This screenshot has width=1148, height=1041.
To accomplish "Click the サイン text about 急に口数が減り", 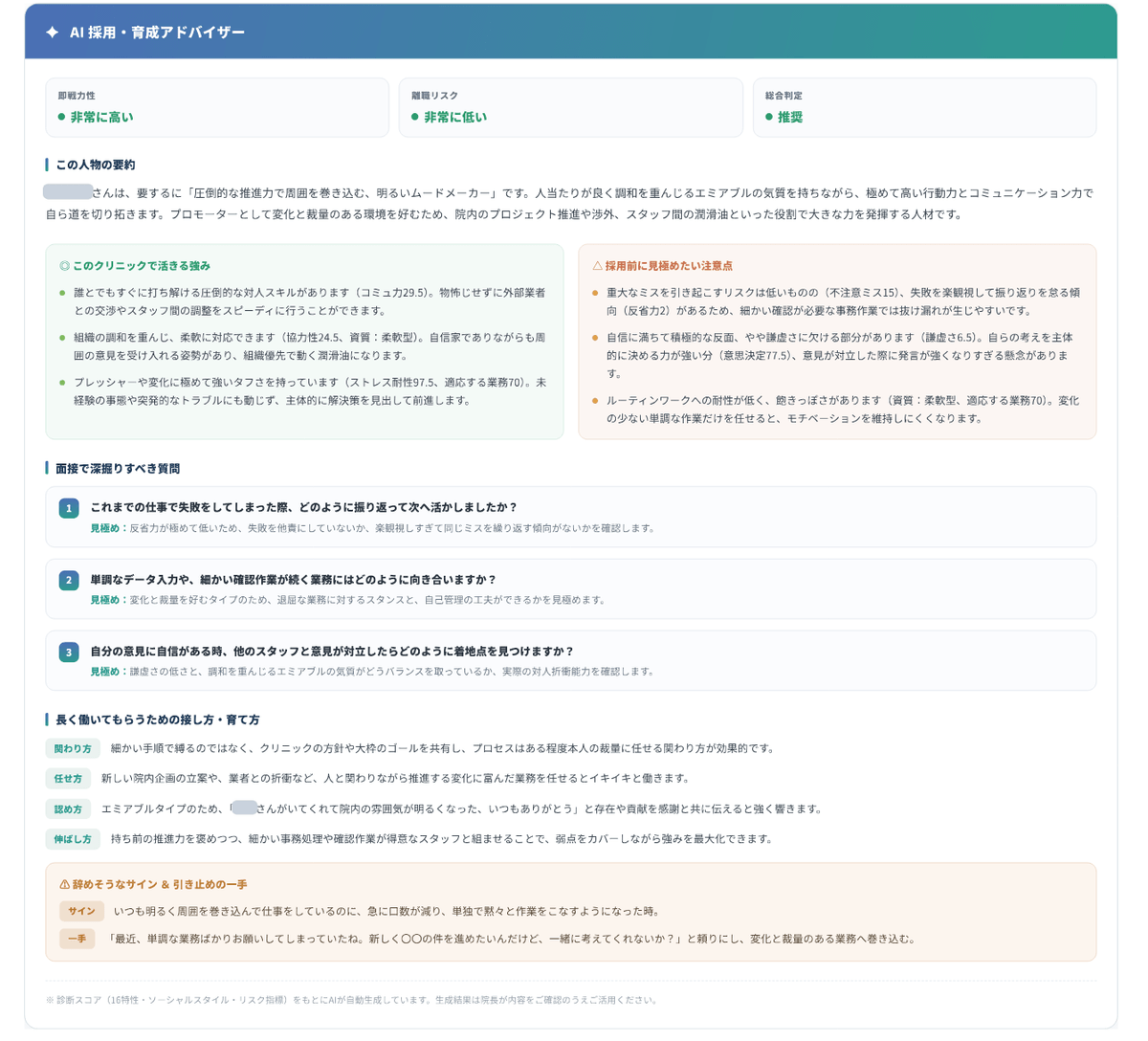I will point(386,911).
